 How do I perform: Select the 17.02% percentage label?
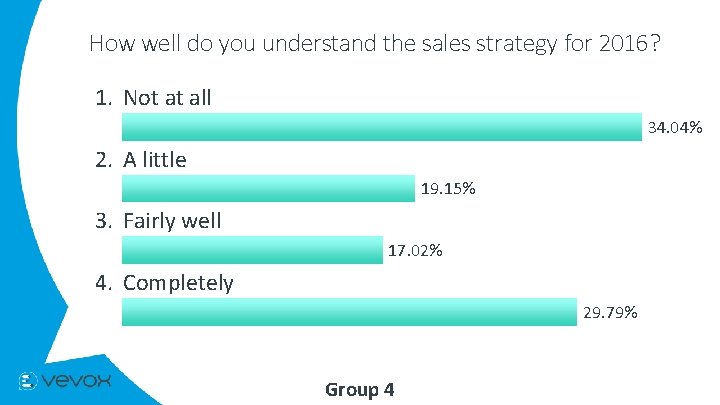pyautogui.click(x=415, y=250)
